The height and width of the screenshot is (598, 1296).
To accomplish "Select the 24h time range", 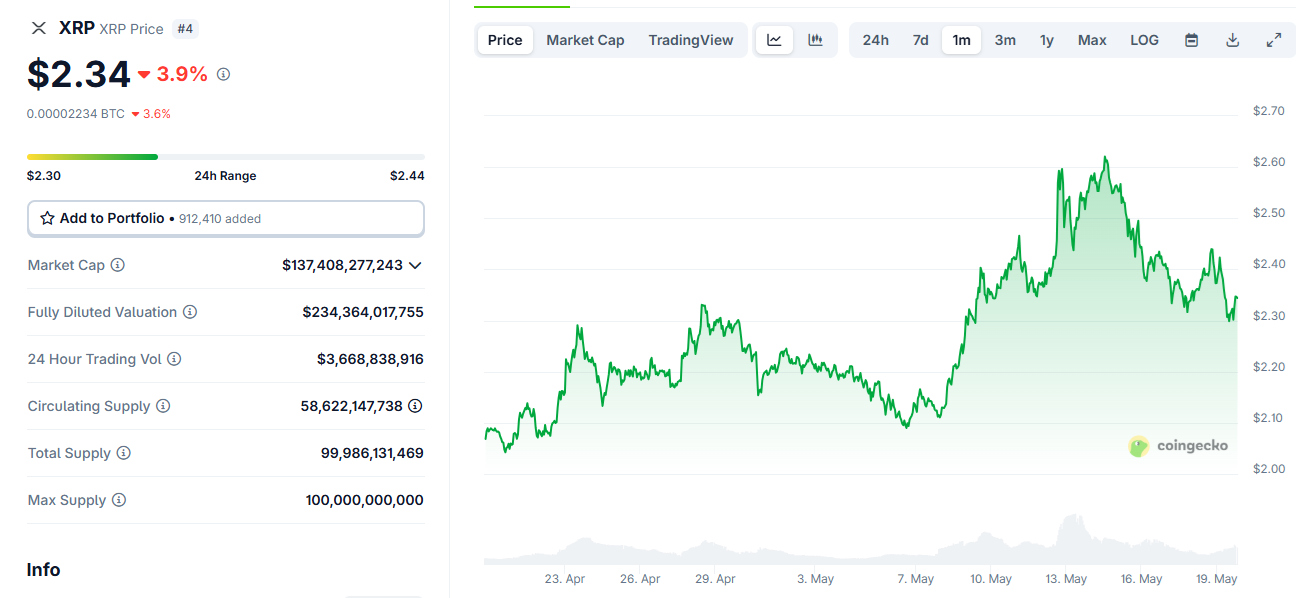I will (x=875, y=40).
